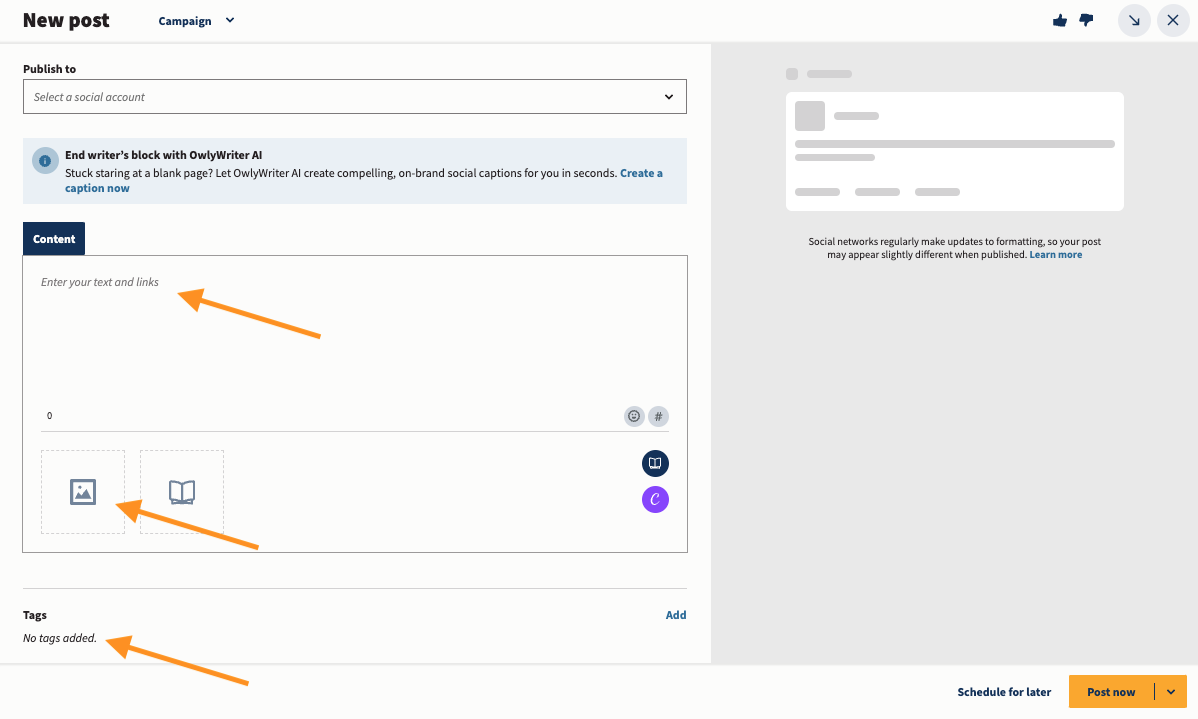Launch the purple Canva icon

pos(655,499)
